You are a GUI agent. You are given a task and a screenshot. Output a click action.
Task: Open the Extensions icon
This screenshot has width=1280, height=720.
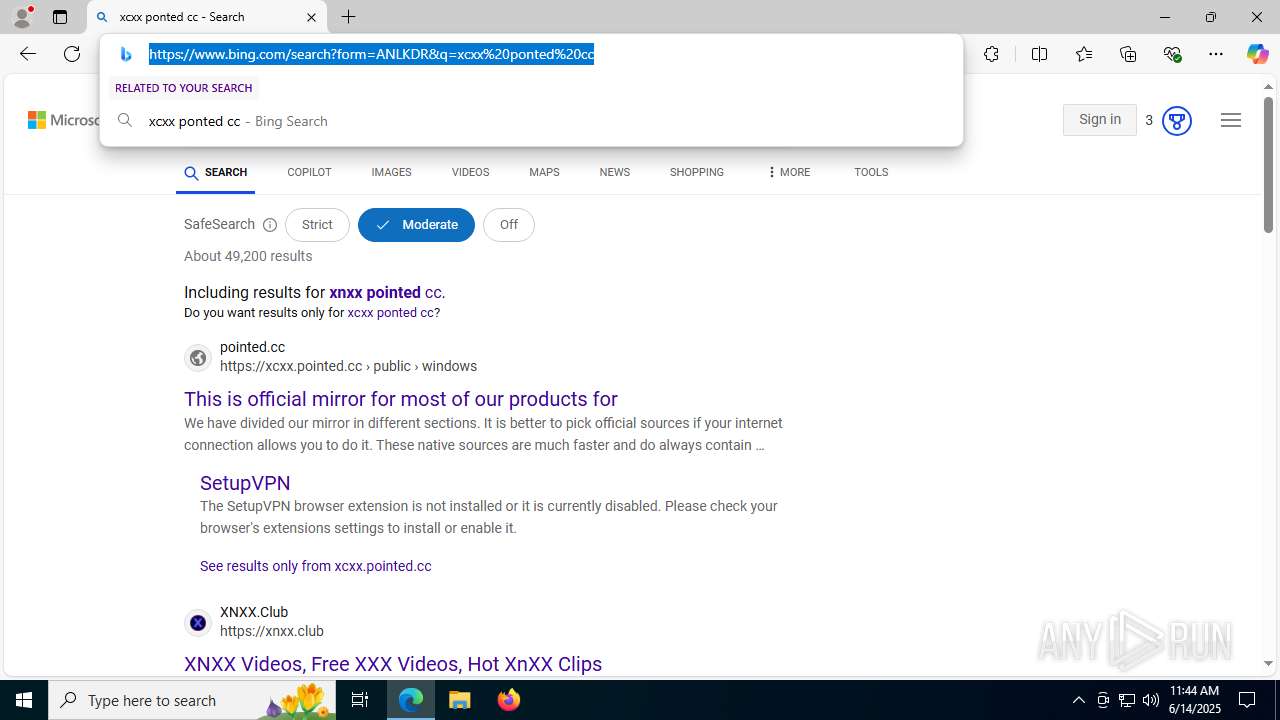991,54
